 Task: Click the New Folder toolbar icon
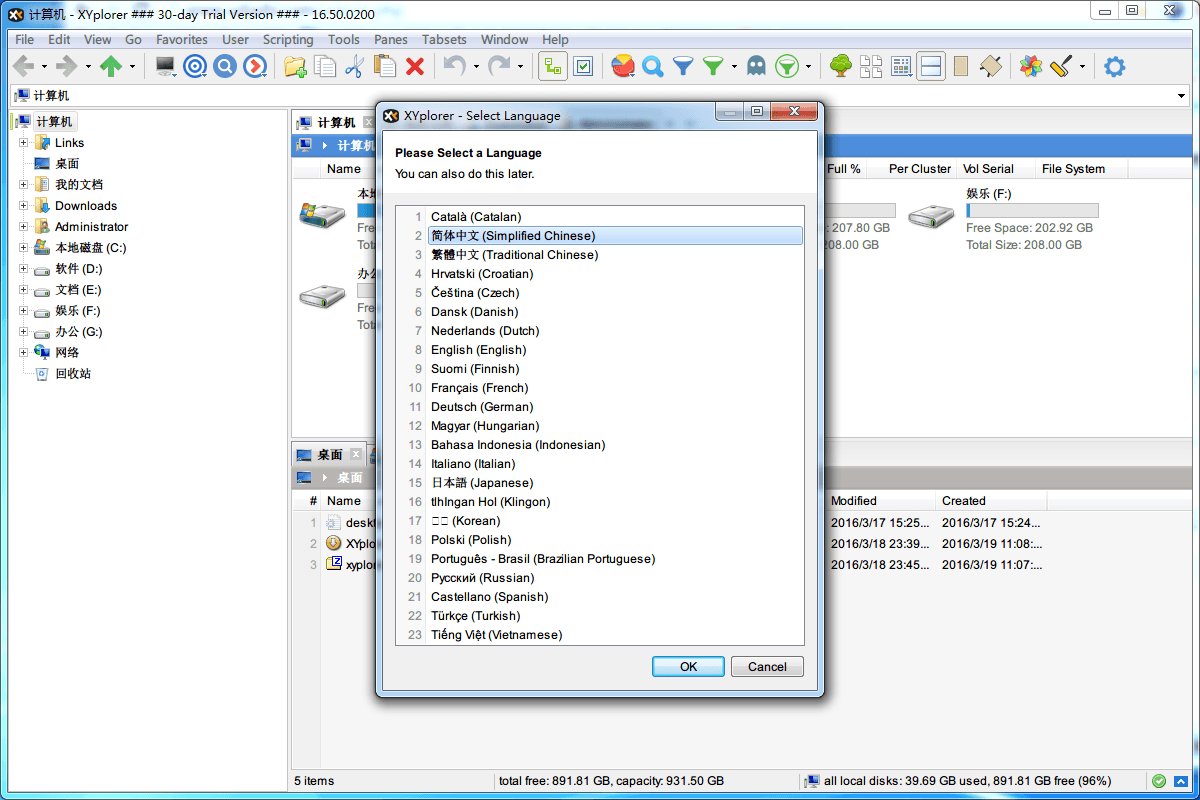pyautogui.click(x=295, y=67)
